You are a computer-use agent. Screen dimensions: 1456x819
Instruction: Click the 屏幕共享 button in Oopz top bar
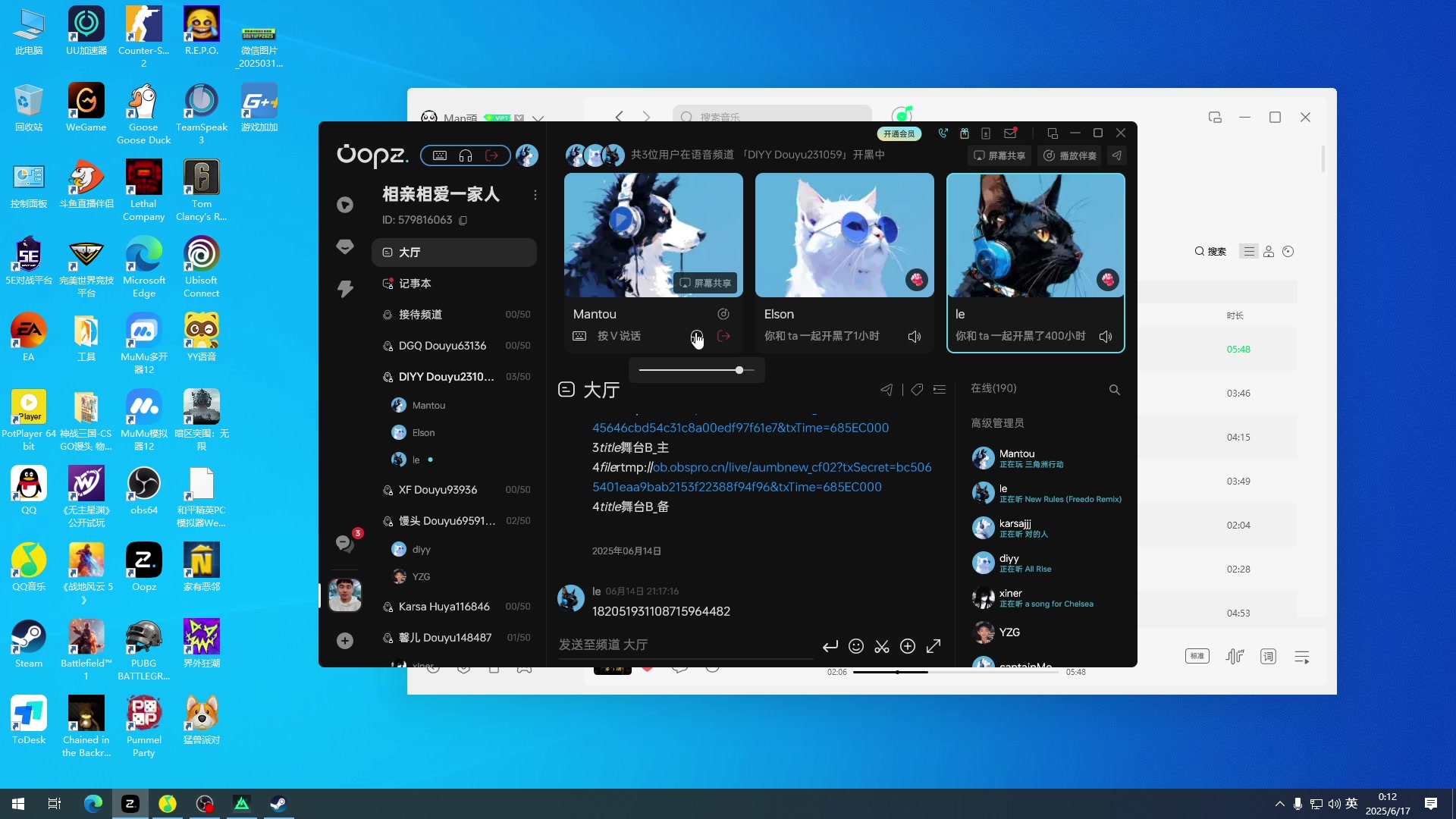pos(999,155)
